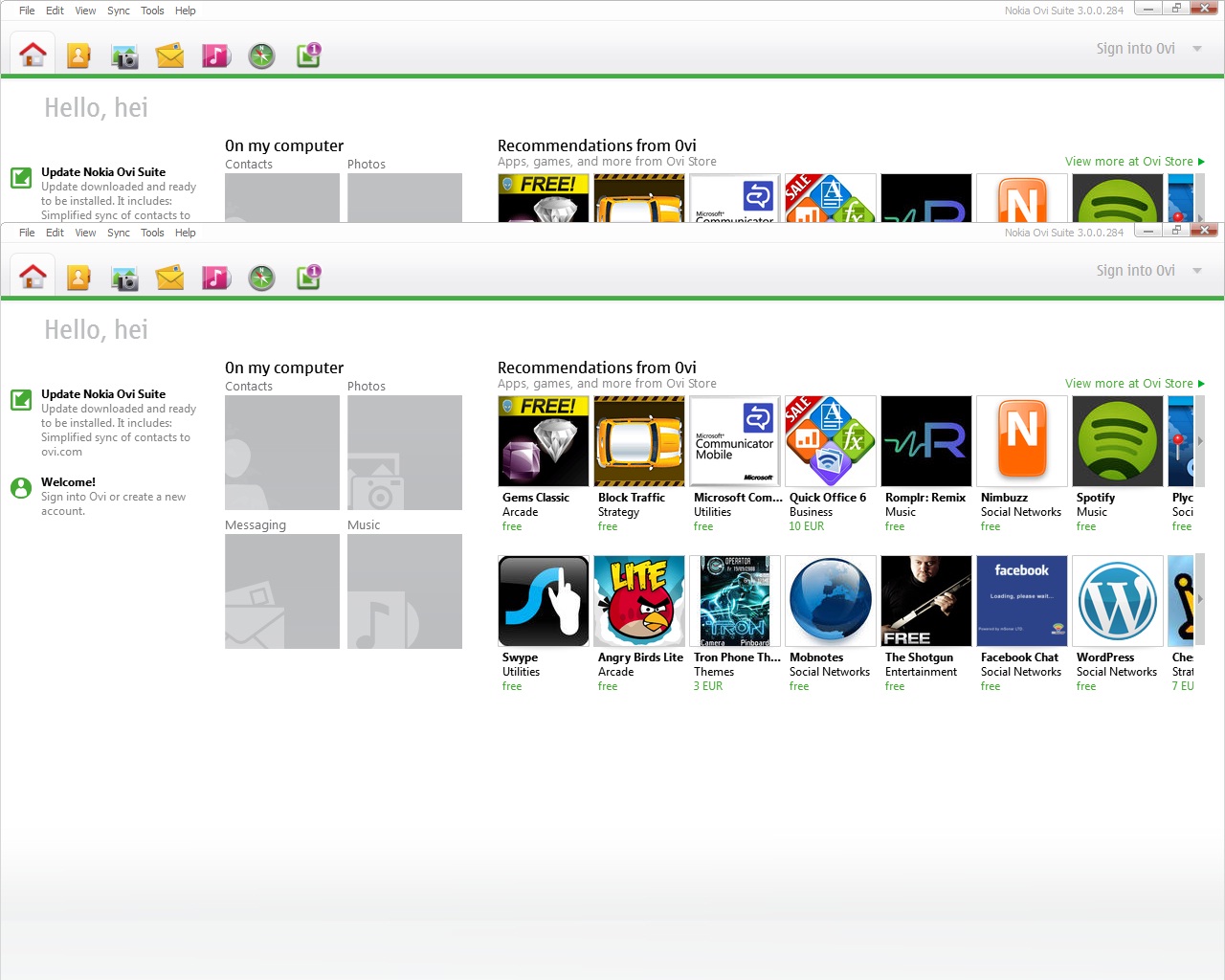Click Gems Classic title text
The image size is (1225, 980).
point(536,498)
